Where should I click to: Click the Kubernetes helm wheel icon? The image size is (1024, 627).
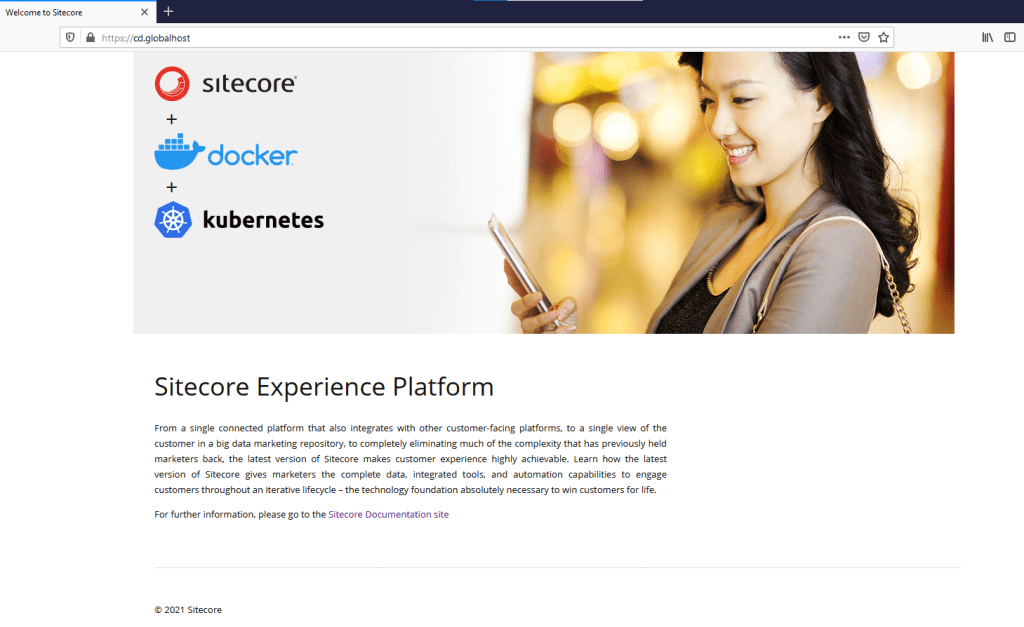pyautogui.click(x=173, y=219)
